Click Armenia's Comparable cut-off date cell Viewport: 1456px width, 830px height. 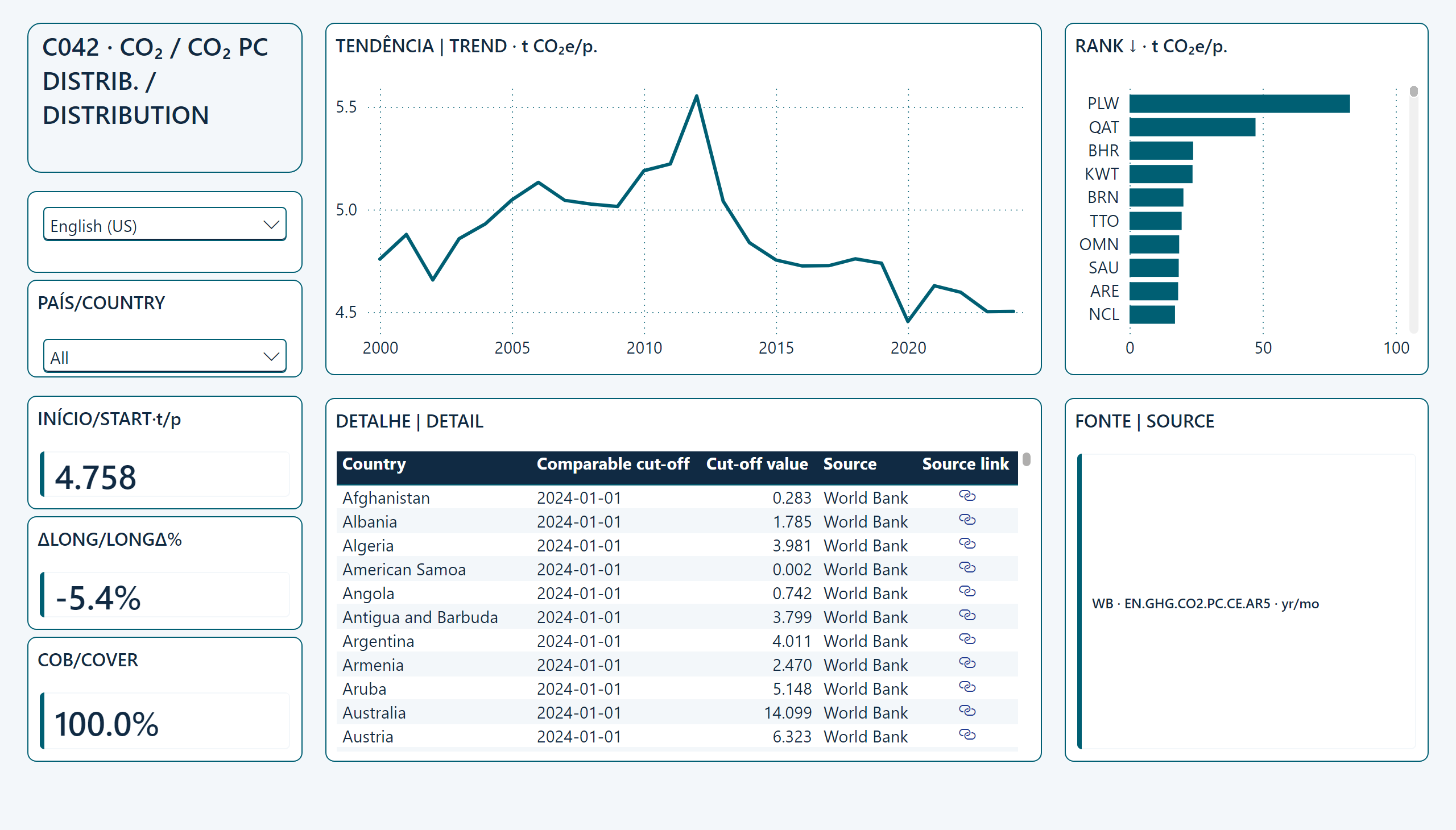coord(579,665)
